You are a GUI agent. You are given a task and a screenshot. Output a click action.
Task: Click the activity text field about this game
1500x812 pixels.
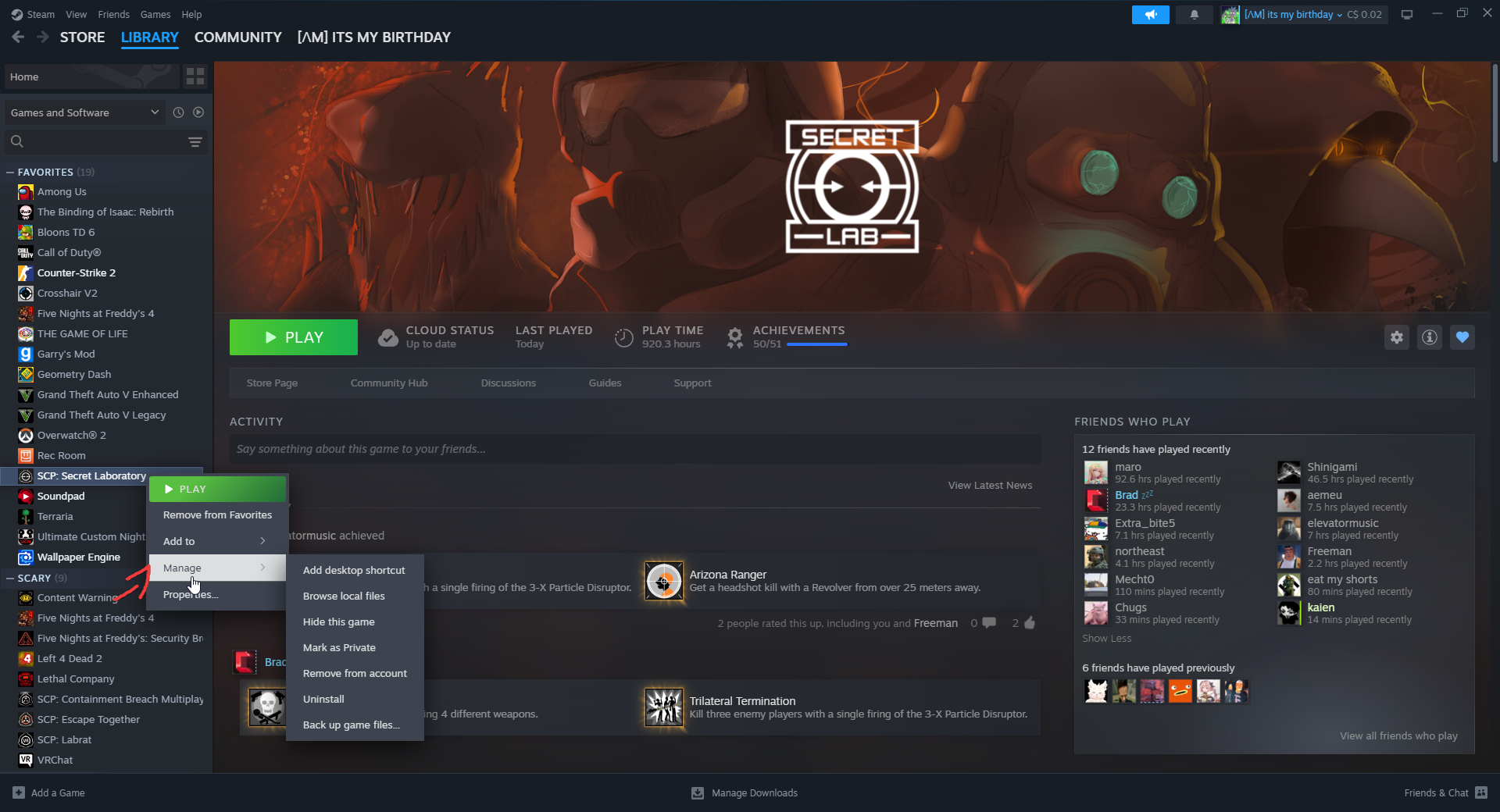tap(635, 449)
